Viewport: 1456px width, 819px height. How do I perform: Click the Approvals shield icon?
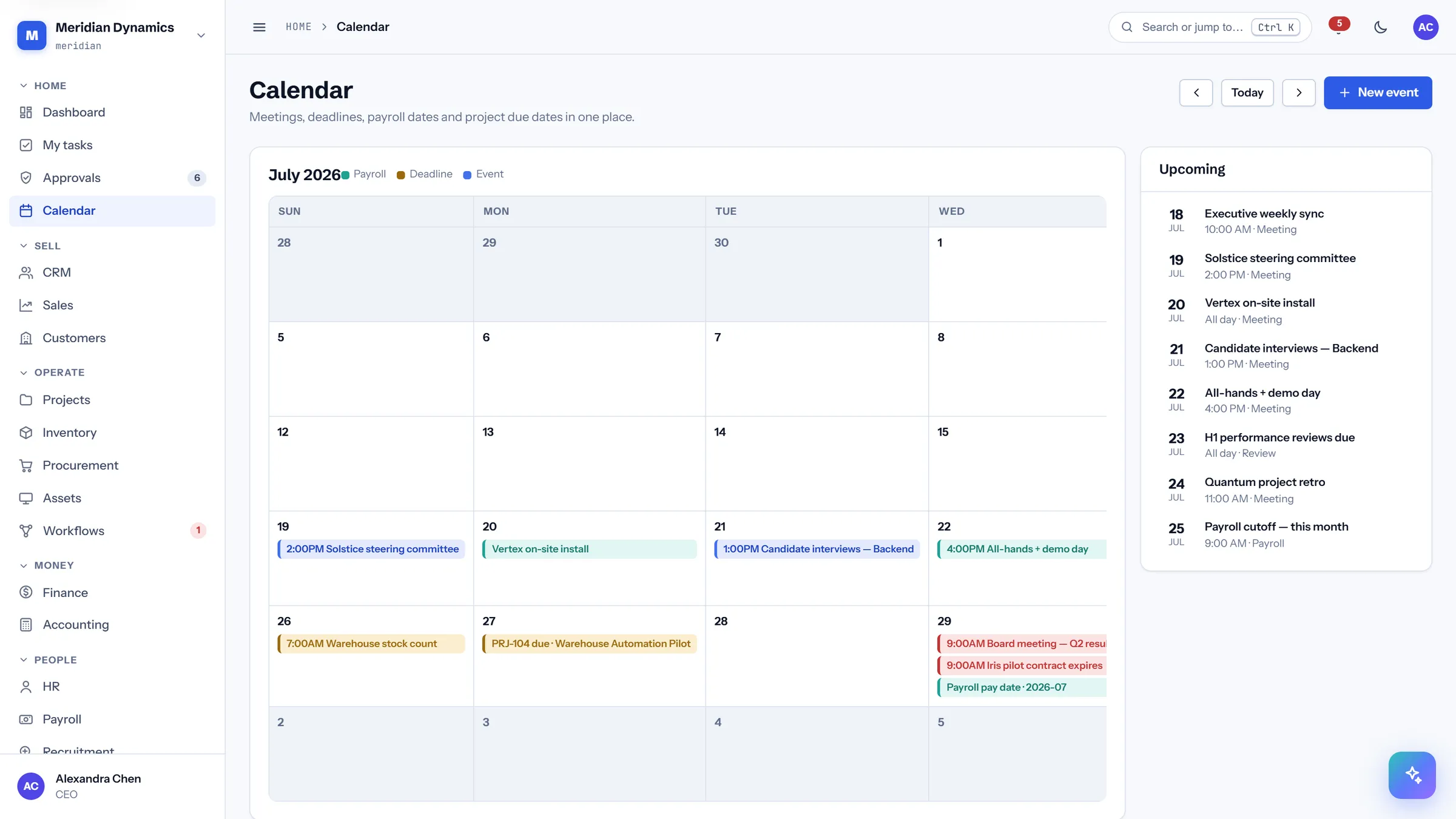25,178
